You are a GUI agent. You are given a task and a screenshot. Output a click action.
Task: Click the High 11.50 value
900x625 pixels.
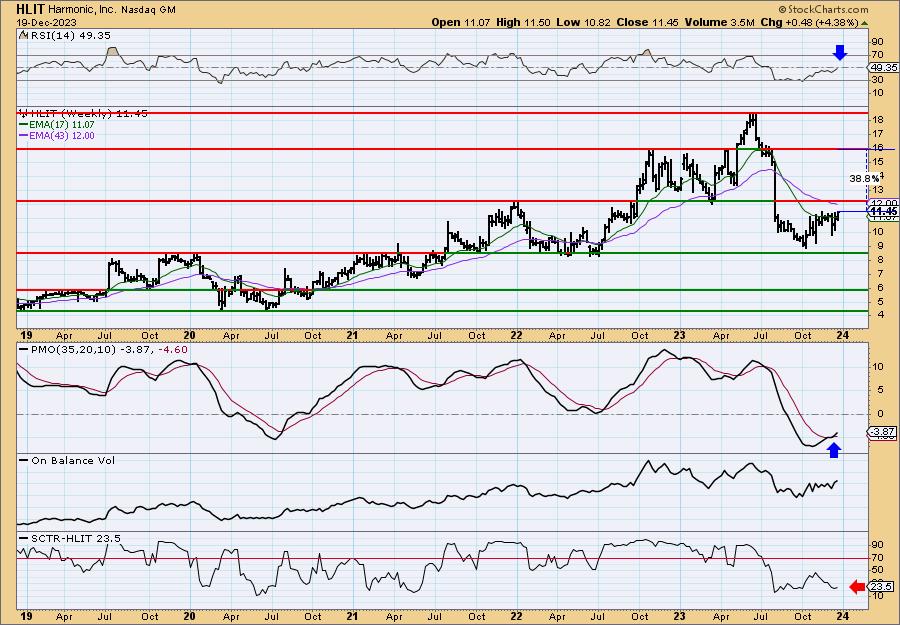click(523, 22)
